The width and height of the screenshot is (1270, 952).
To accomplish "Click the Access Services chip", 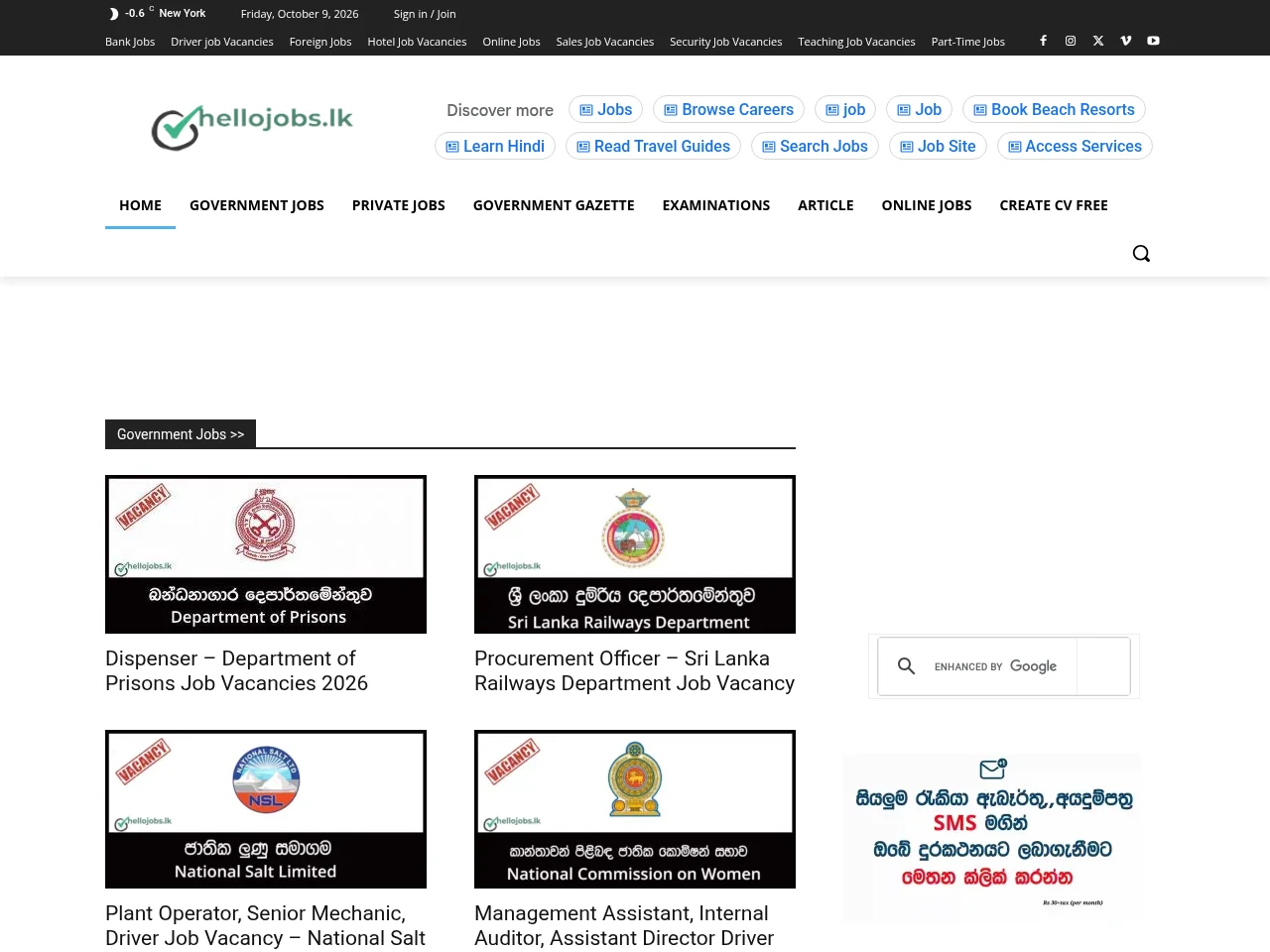I will 1075,146.
